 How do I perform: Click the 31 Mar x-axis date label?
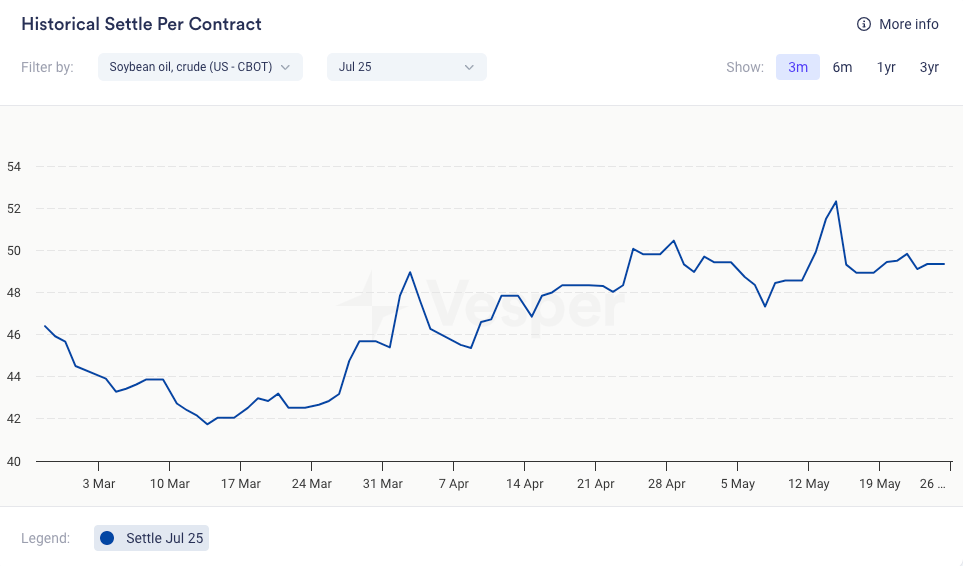pyautogui.click(x=382, y=484)
